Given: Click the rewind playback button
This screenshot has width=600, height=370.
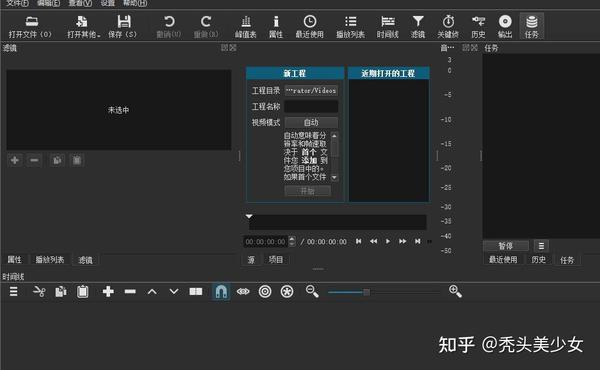Looking at the screenshot, I should (x=373, y=241).
